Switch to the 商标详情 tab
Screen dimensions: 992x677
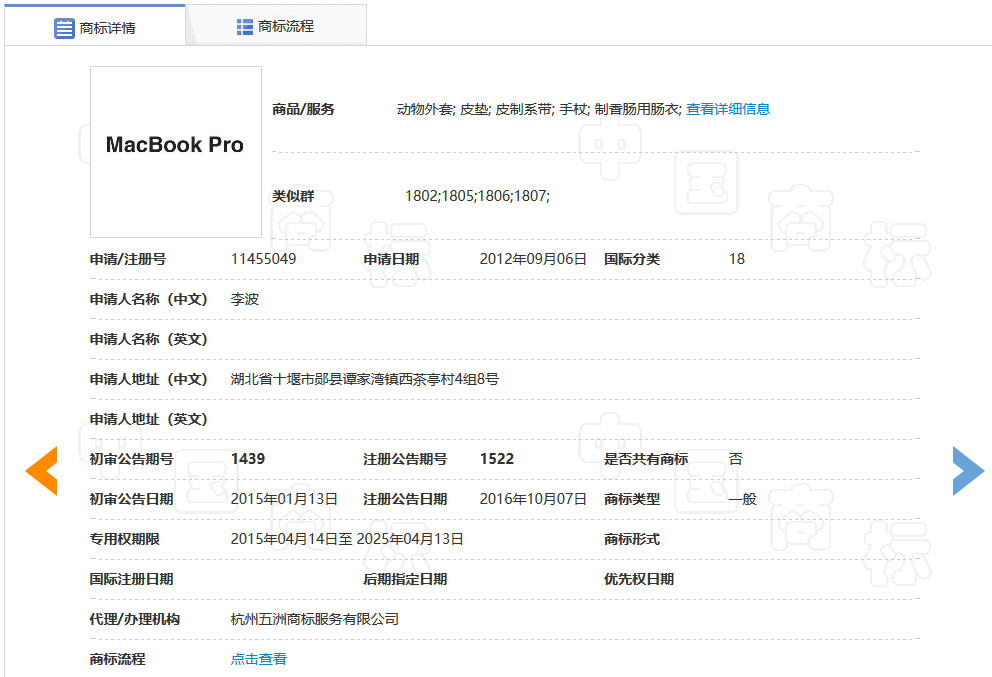95,26
